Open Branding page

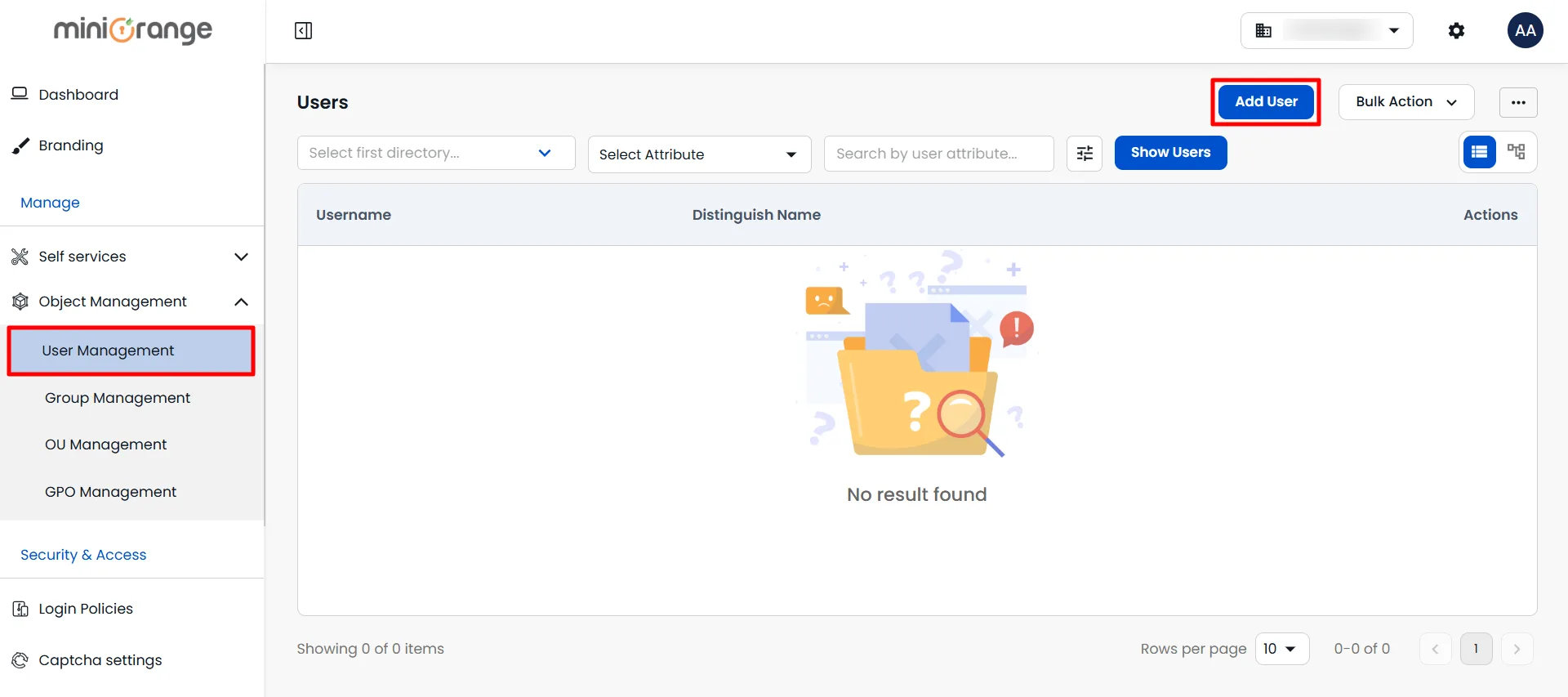(71, 145)
